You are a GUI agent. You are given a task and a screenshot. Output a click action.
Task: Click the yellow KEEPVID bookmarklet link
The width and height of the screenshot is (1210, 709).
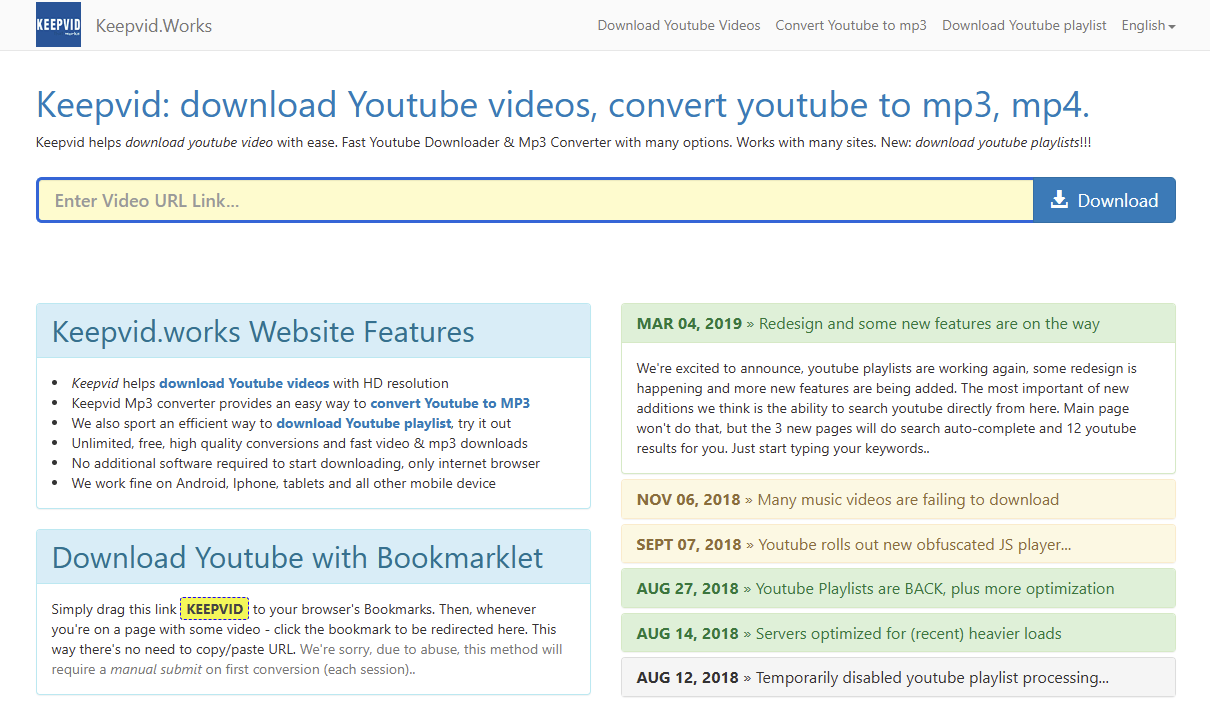[215, 609]
